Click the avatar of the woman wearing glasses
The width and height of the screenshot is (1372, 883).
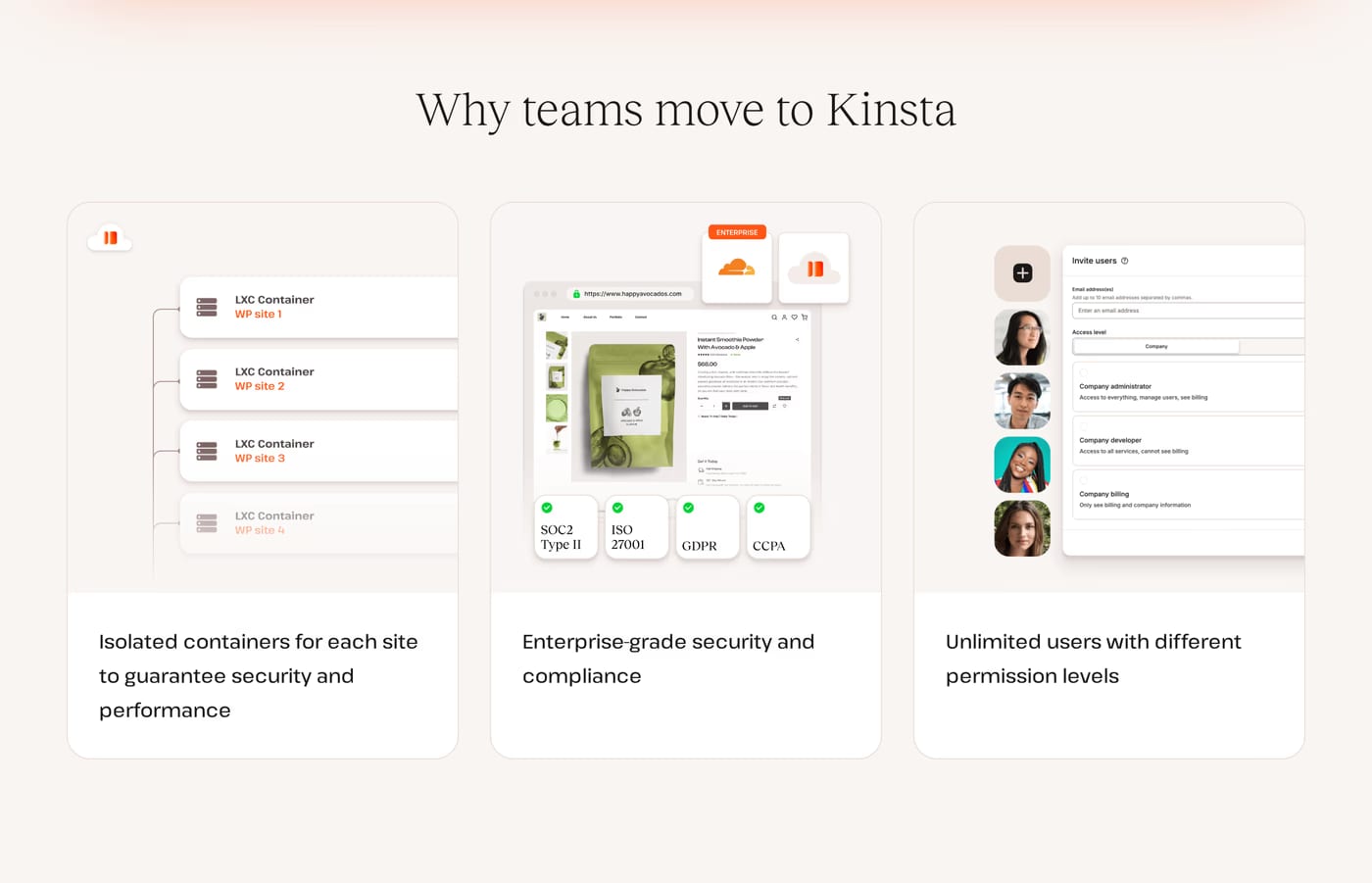(1022, 337)
